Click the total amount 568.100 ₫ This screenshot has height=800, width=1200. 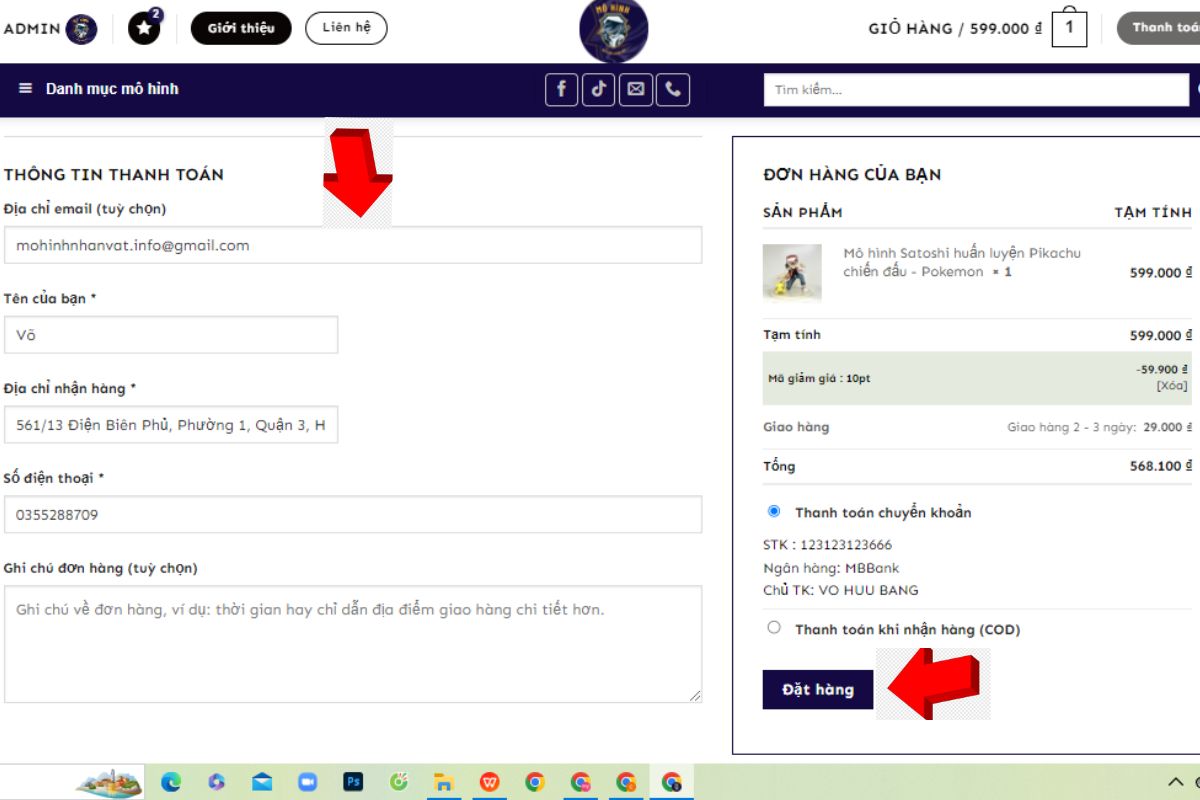coord(1161,466)
